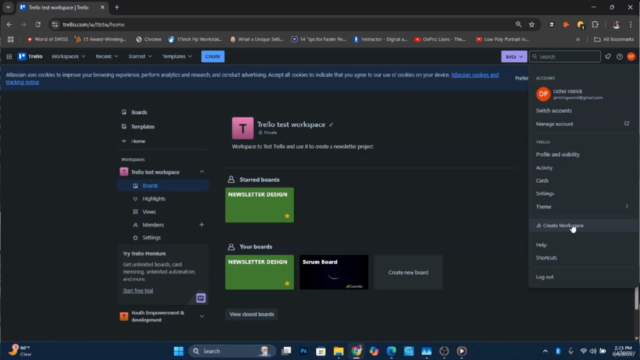Open the Beta dropdown button
Viewport: 640px width, 360px height.
point(513,57)
